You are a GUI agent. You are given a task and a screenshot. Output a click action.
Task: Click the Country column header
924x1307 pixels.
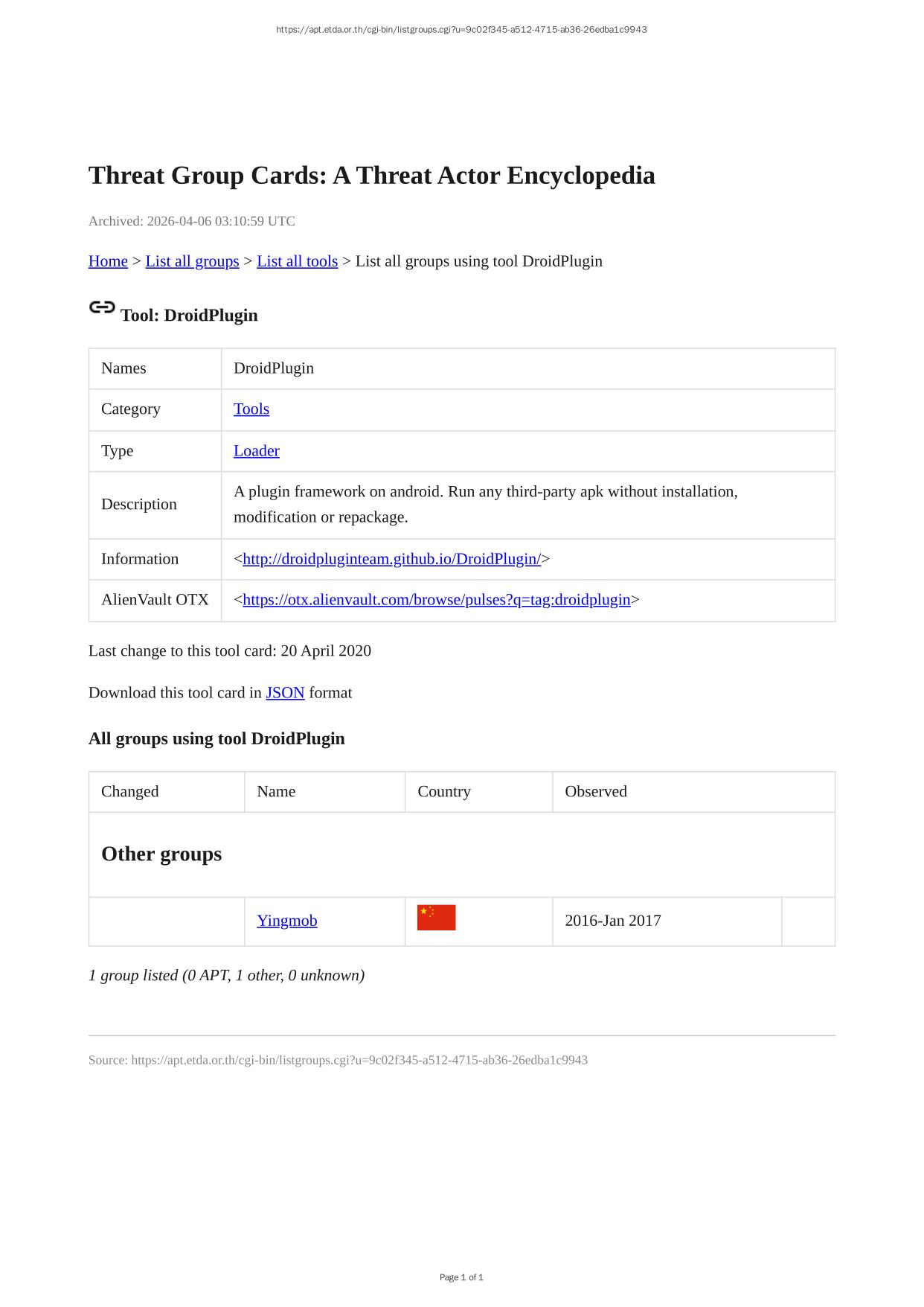click(x=444, y=791)
